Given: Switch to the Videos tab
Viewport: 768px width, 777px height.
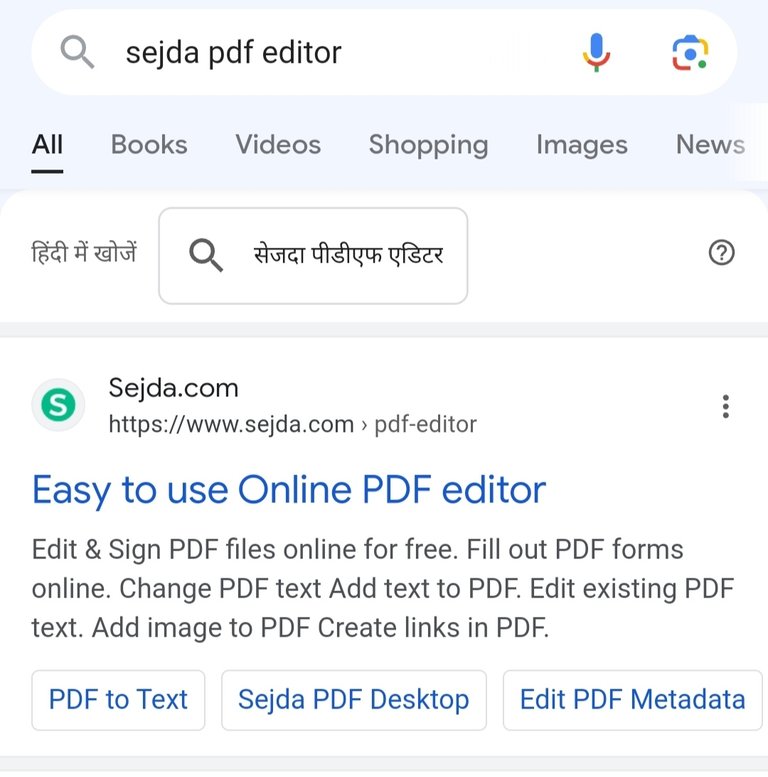Looking at the screenshot, I should click(x=278, y=145).
